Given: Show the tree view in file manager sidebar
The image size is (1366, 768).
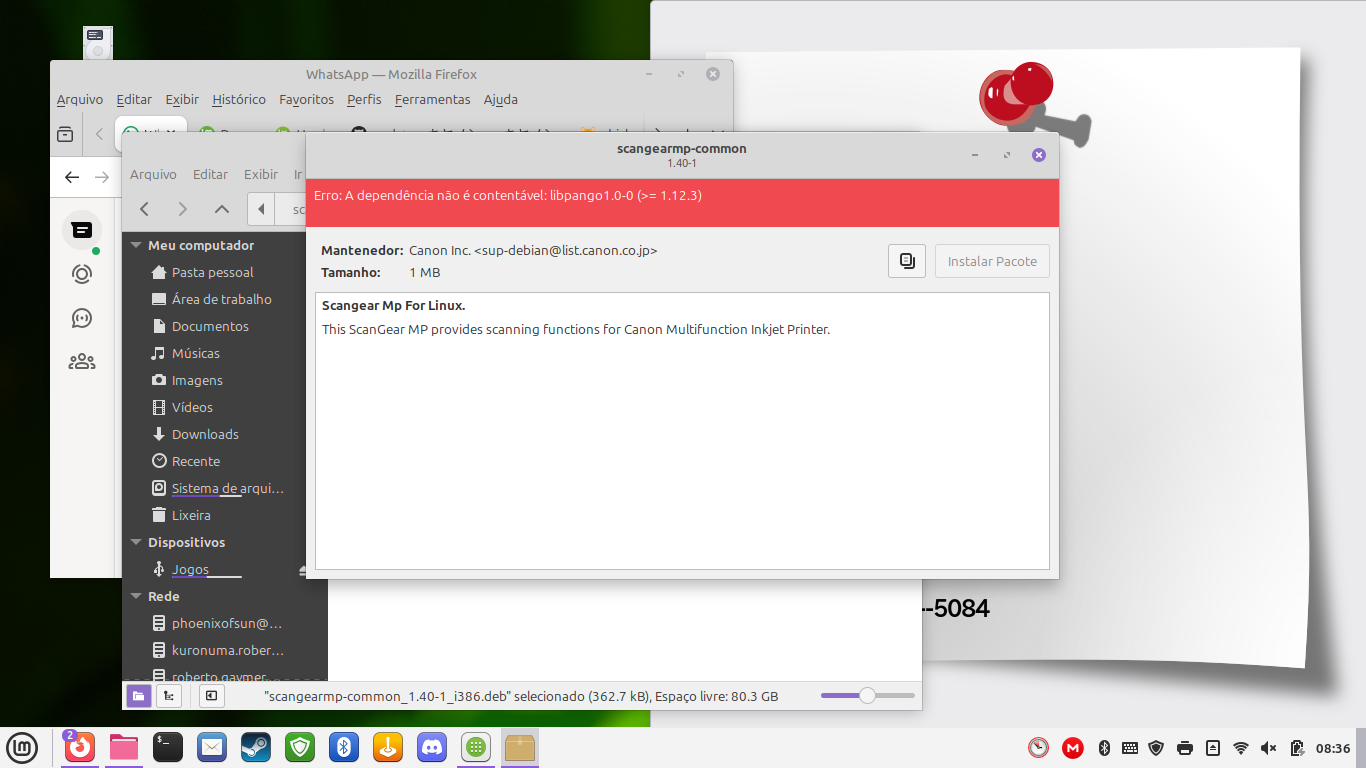Looking at the screenshot, I should (x=169, y=696).
